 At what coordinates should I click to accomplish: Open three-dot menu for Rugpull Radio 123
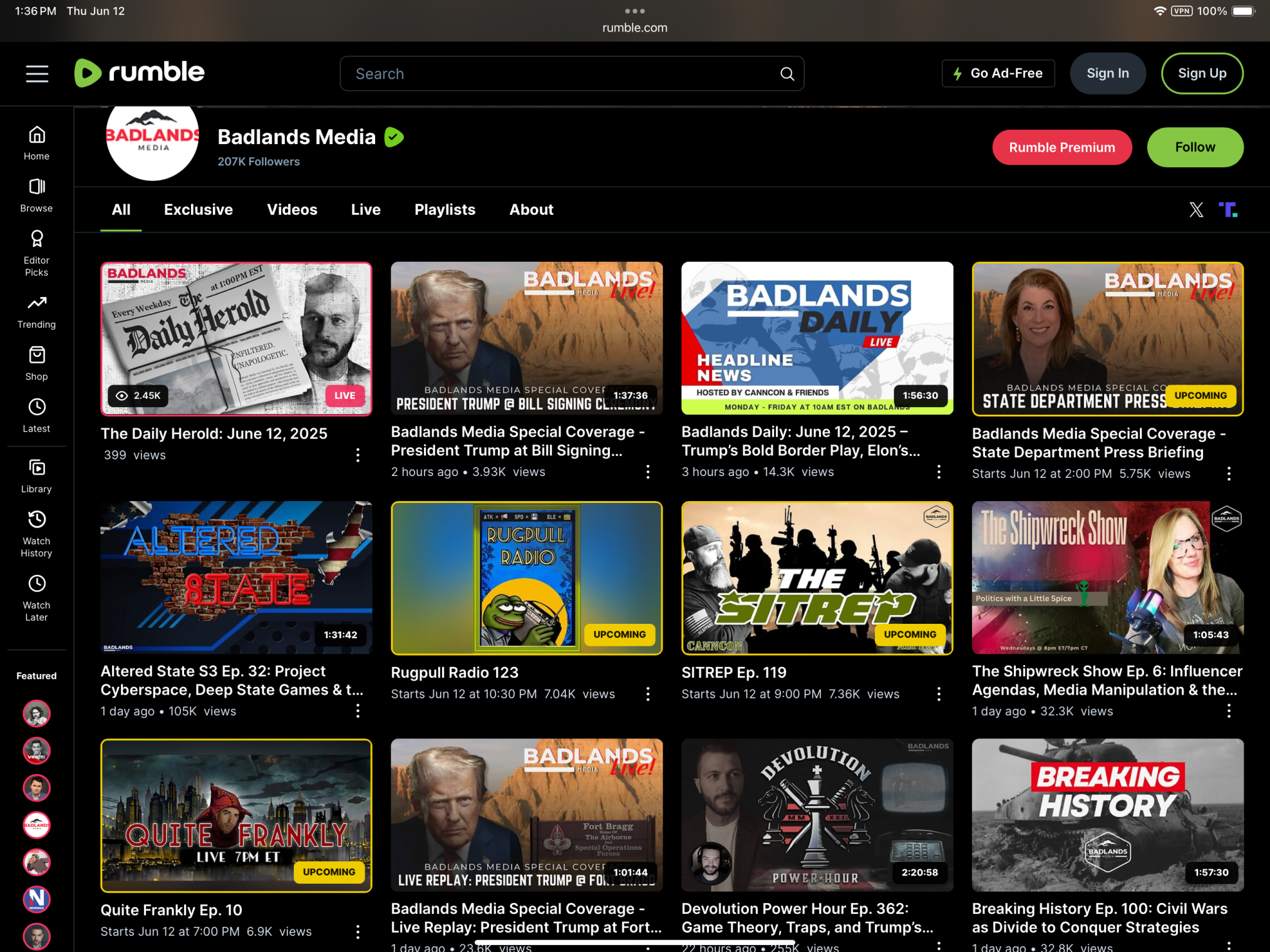tap(648, 694)
